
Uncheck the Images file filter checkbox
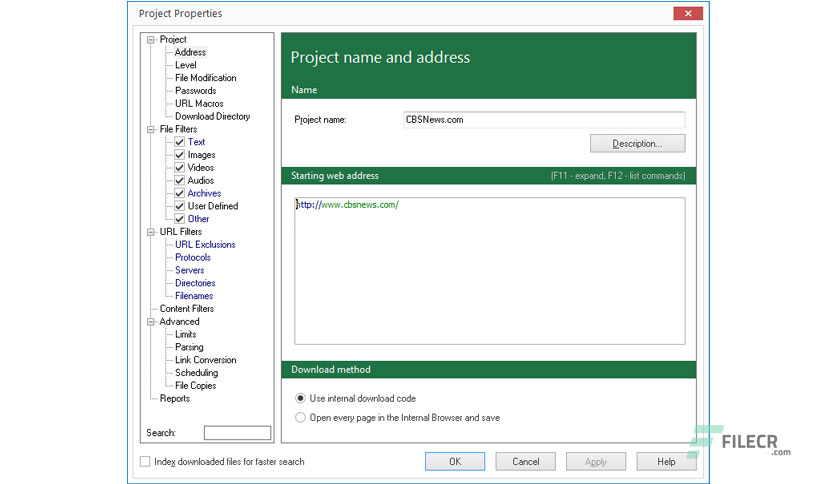pyautogui.click(x=180, y=155)
